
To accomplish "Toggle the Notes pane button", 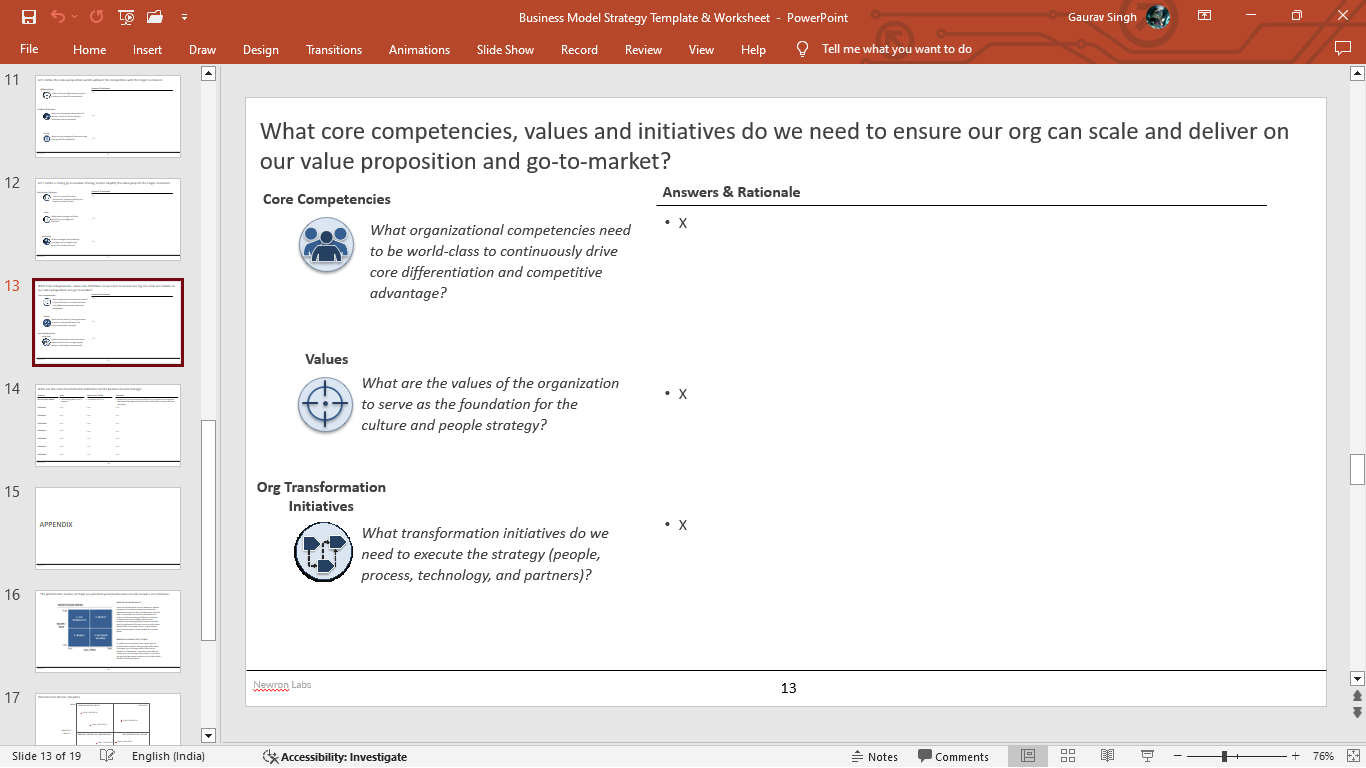I will point(874,757).
